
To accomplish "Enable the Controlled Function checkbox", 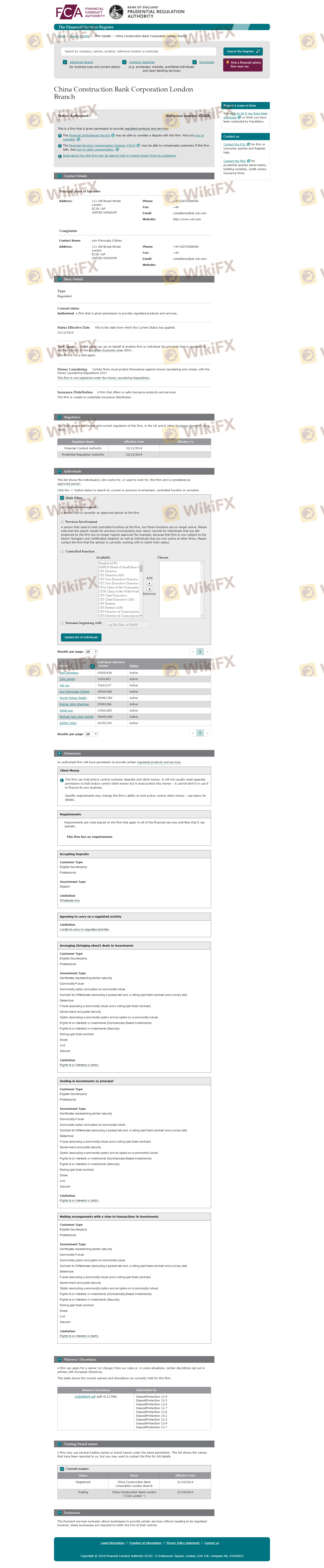I will (62, 552).
